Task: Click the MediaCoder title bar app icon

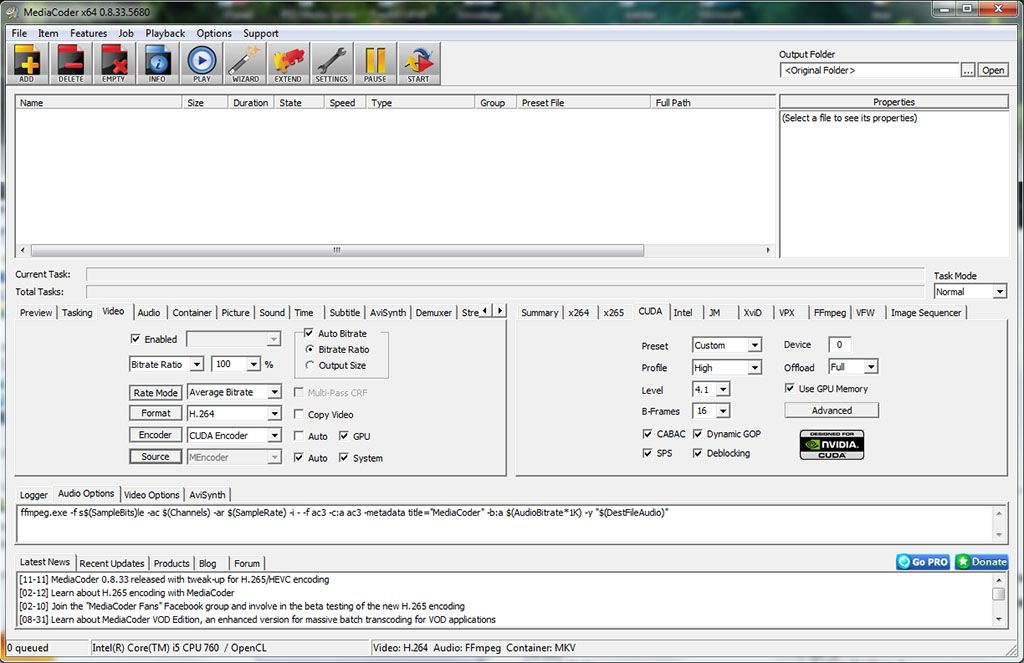Action: coord(12,12)
